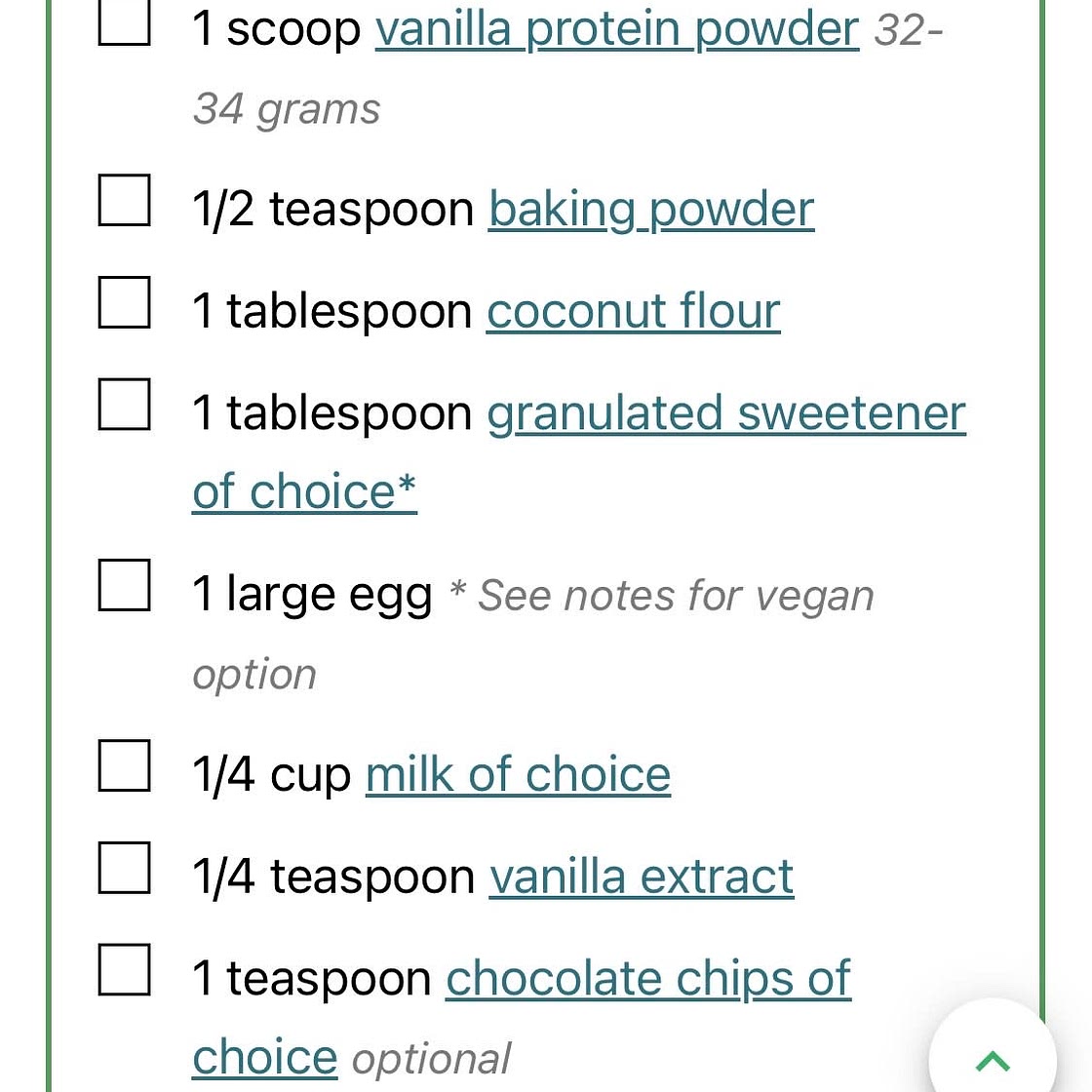The width and height of the screenshot is (1092, 1092).
Task: Select the vegan option note text
Action: tap(532, 635)
